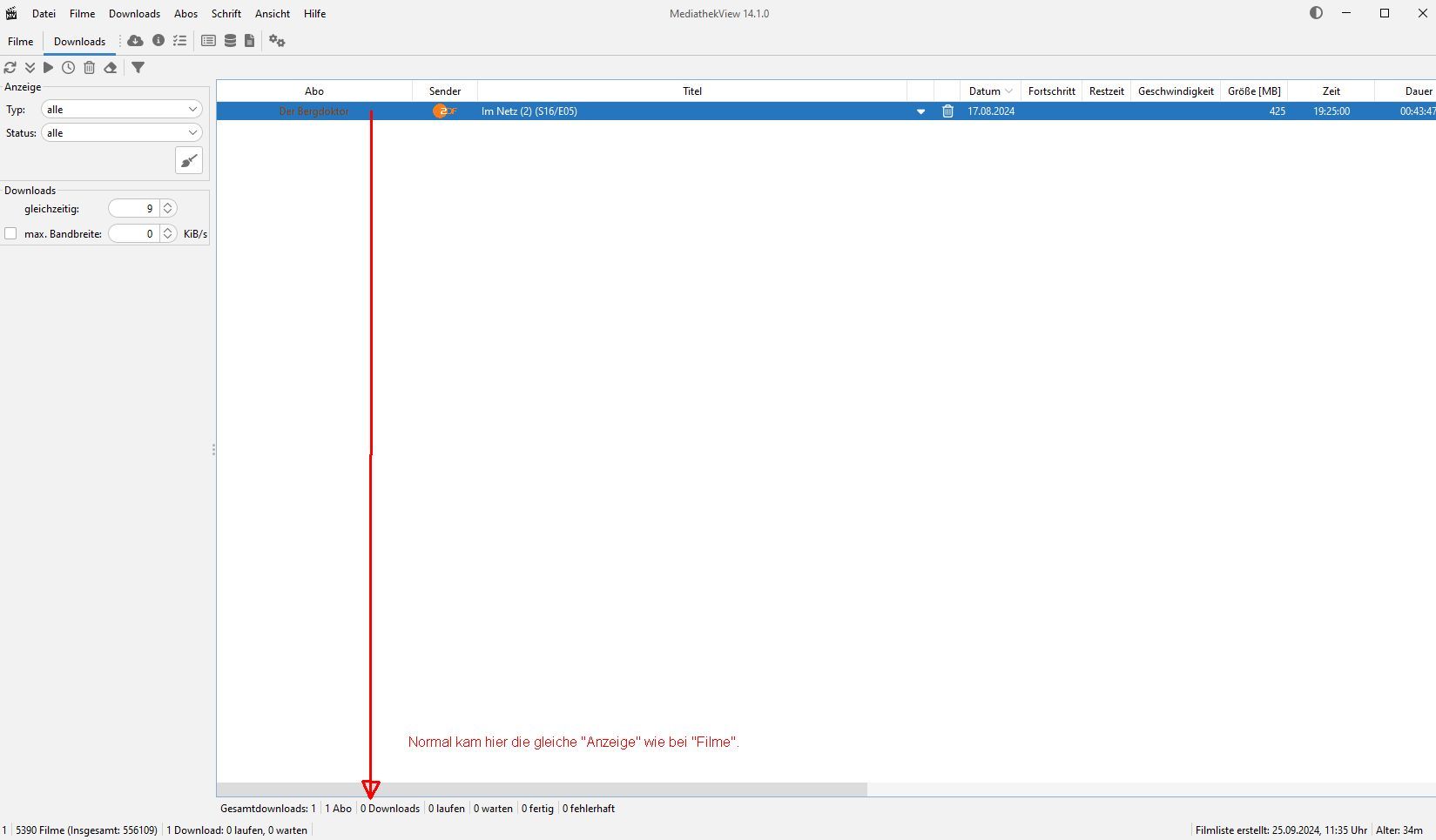Sort by the Sender column header
1436x840 pixels.
coord(445,91)
